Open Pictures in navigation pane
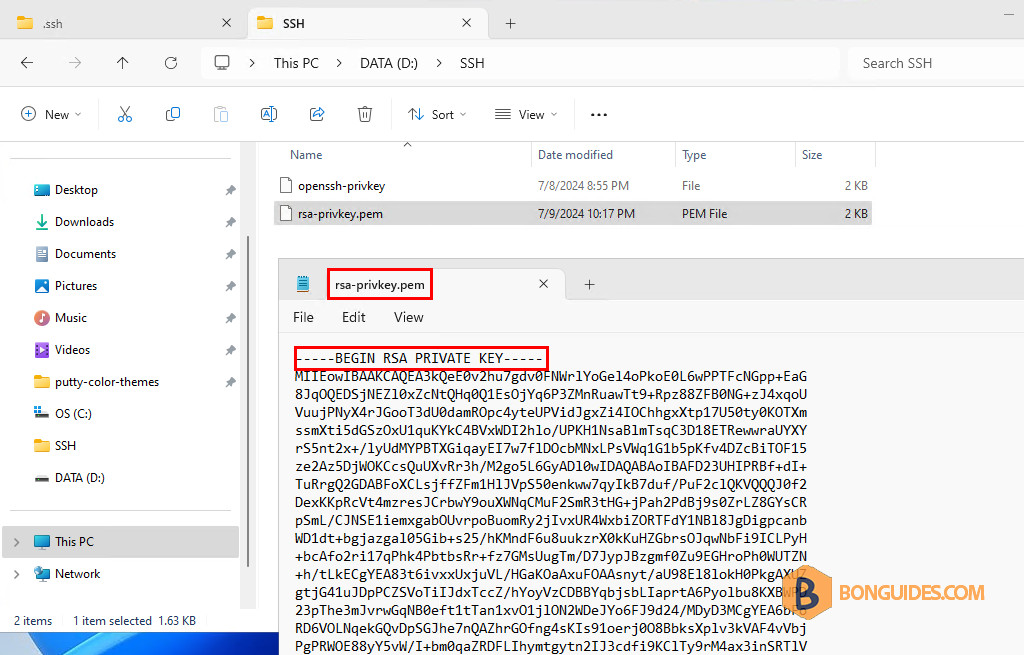Image resolution: width=1024 pixels, height=655 pixels. (x=76, y=286)
